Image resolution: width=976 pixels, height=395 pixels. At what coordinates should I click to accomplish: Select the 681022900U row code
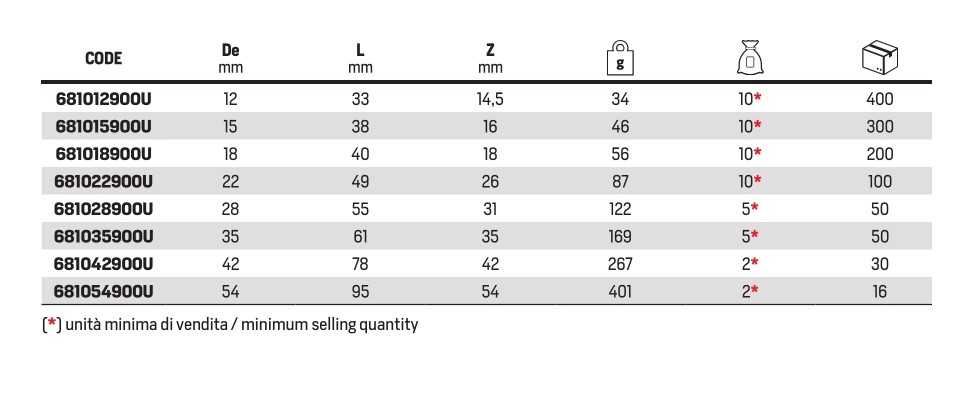(x=104, y=182)
